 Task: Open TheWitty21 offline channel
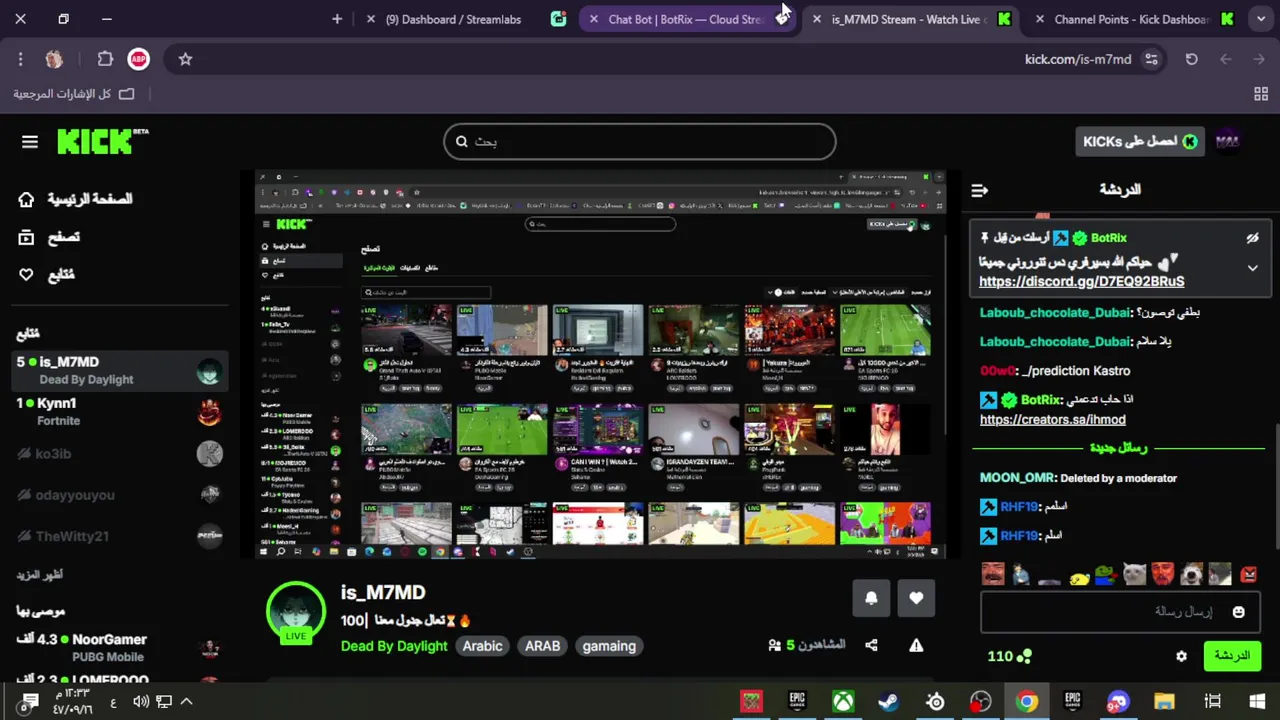point(120,536)
